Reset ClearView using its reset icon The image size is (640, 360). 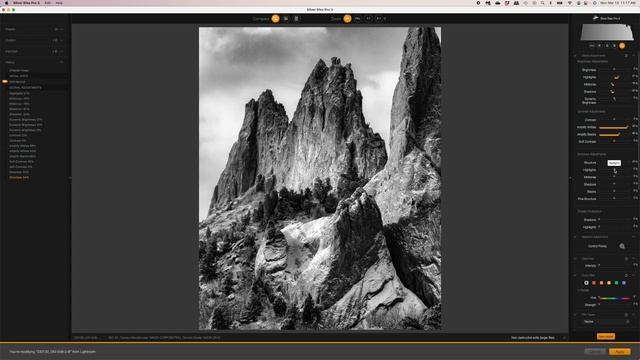point(626,259)
